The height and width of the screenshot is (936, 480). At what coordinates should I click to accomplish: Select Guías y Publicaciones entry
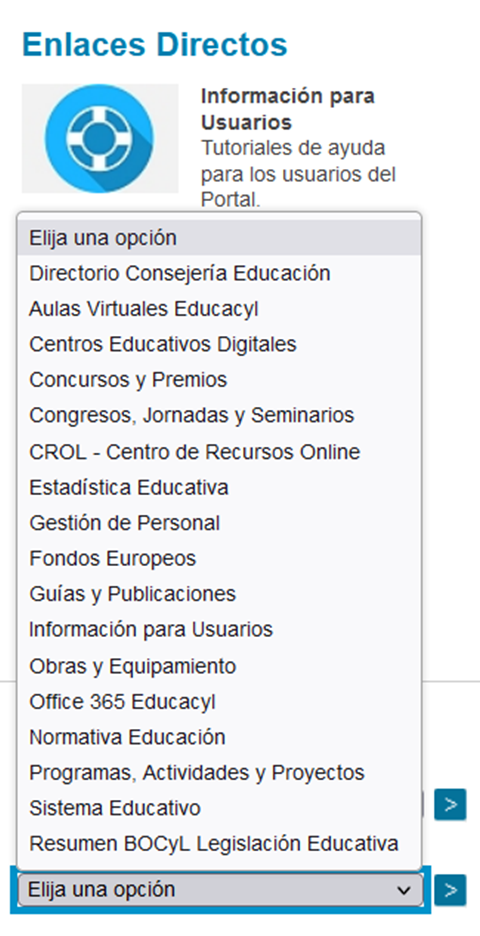219,594
